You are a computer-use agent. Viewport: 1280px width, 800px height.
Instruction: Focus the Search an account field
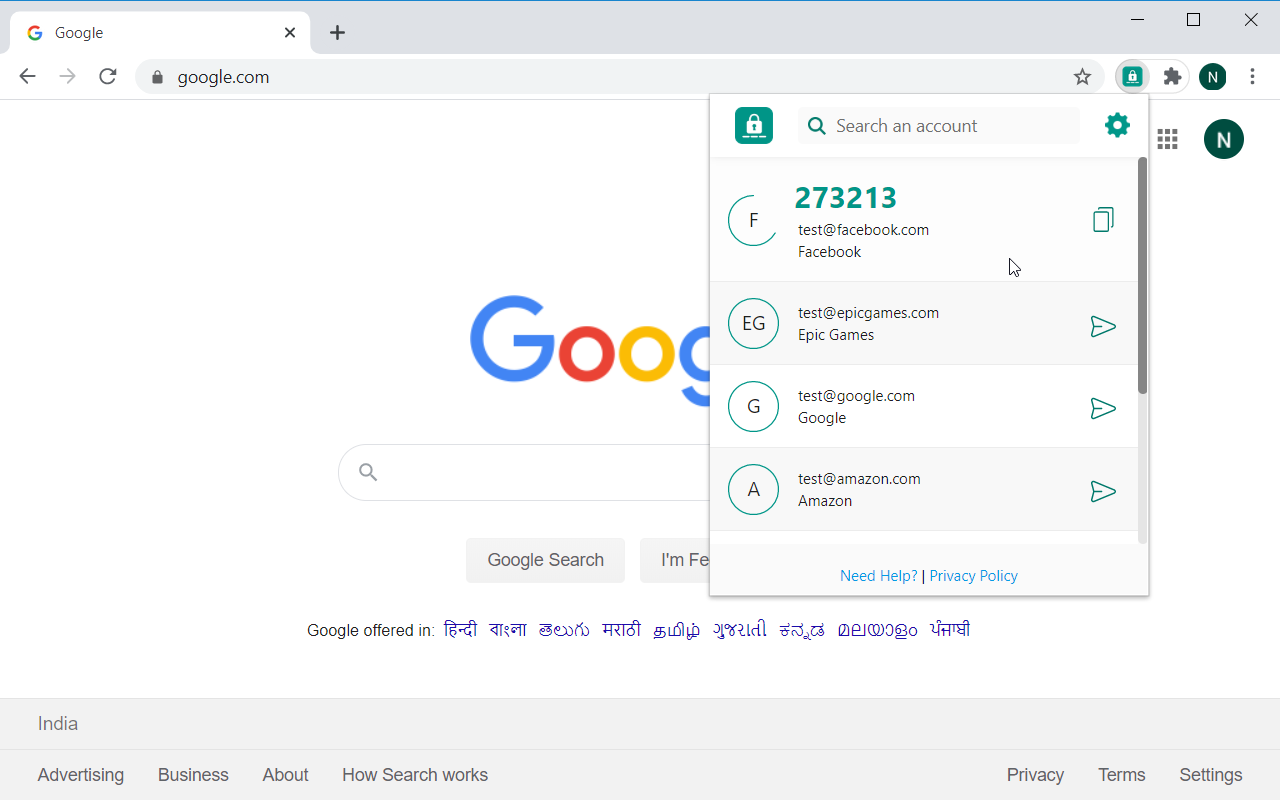pos(938,125)
